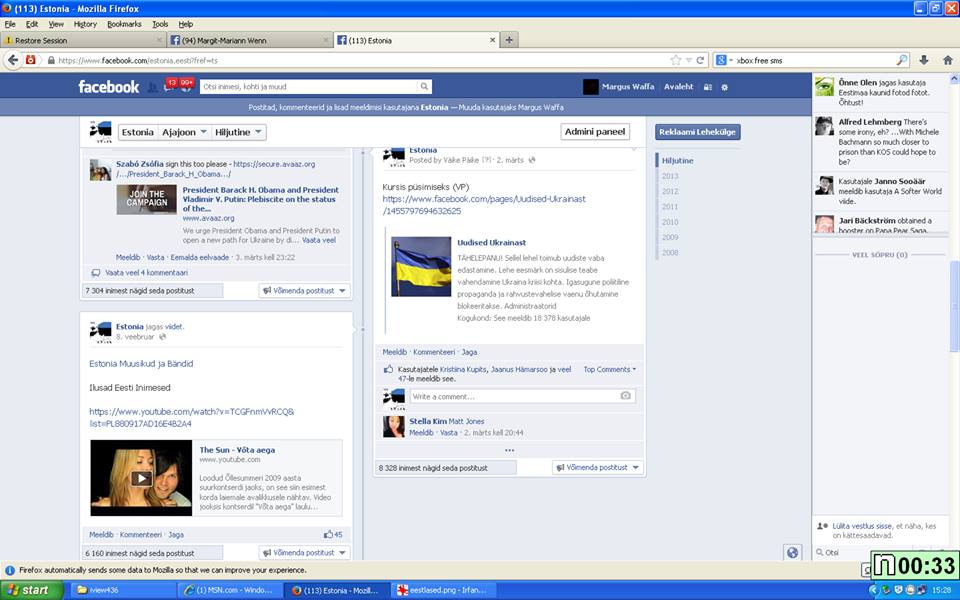
Task: Open the Edit menu
Action: (x=32, y=24)
